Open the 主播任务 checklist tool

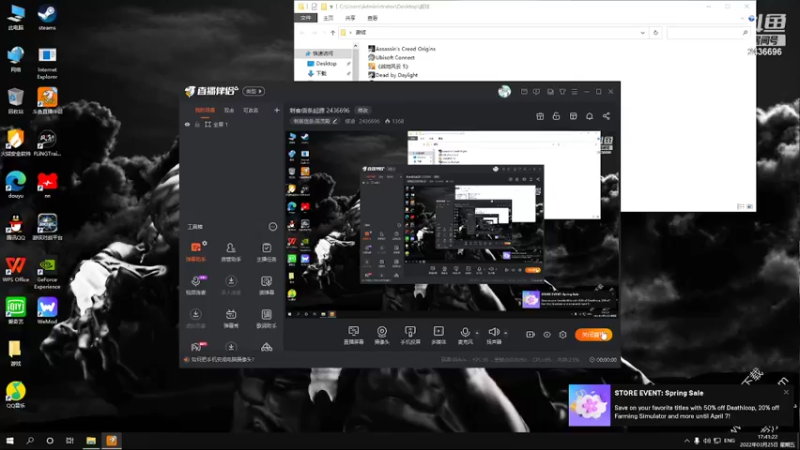(266, 252)
